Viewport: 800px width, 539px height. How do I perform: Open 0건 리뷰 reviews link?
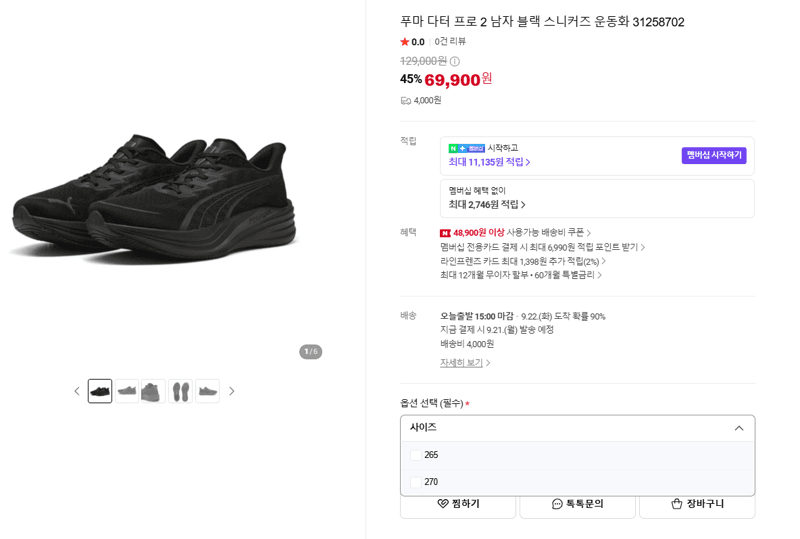pyautogui.click(x=450, y=42)
